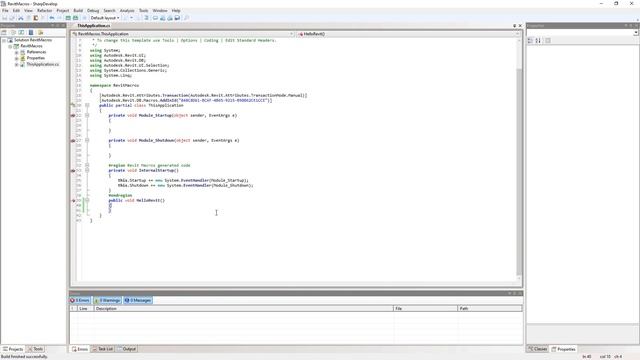
Task: Open the Build menu
Action: pos(78,11)
